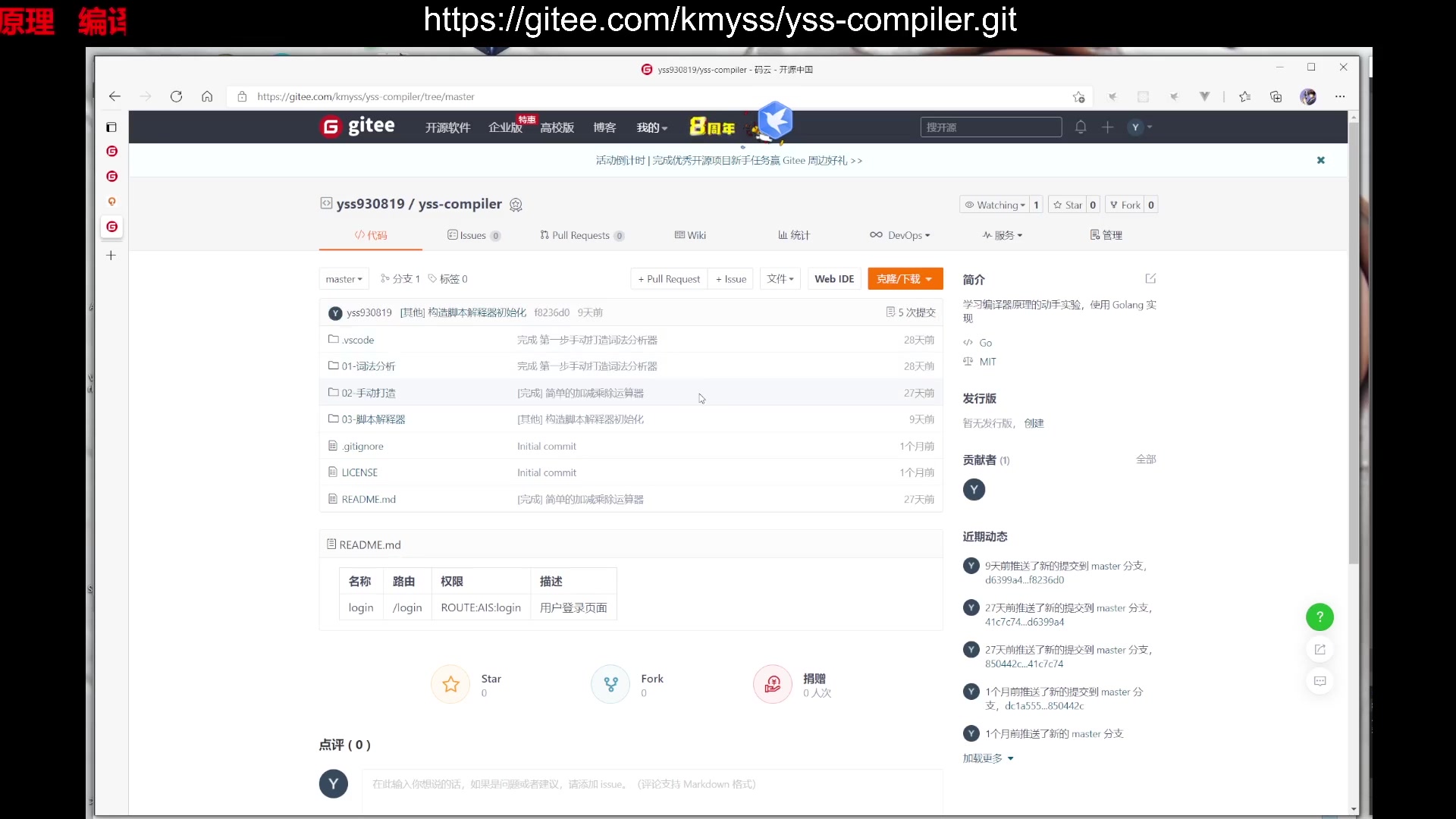Image resolution: width=1456 pixels, height=819 pixels.
Task: Click the donate icon
Action: [x=772, y=684]
